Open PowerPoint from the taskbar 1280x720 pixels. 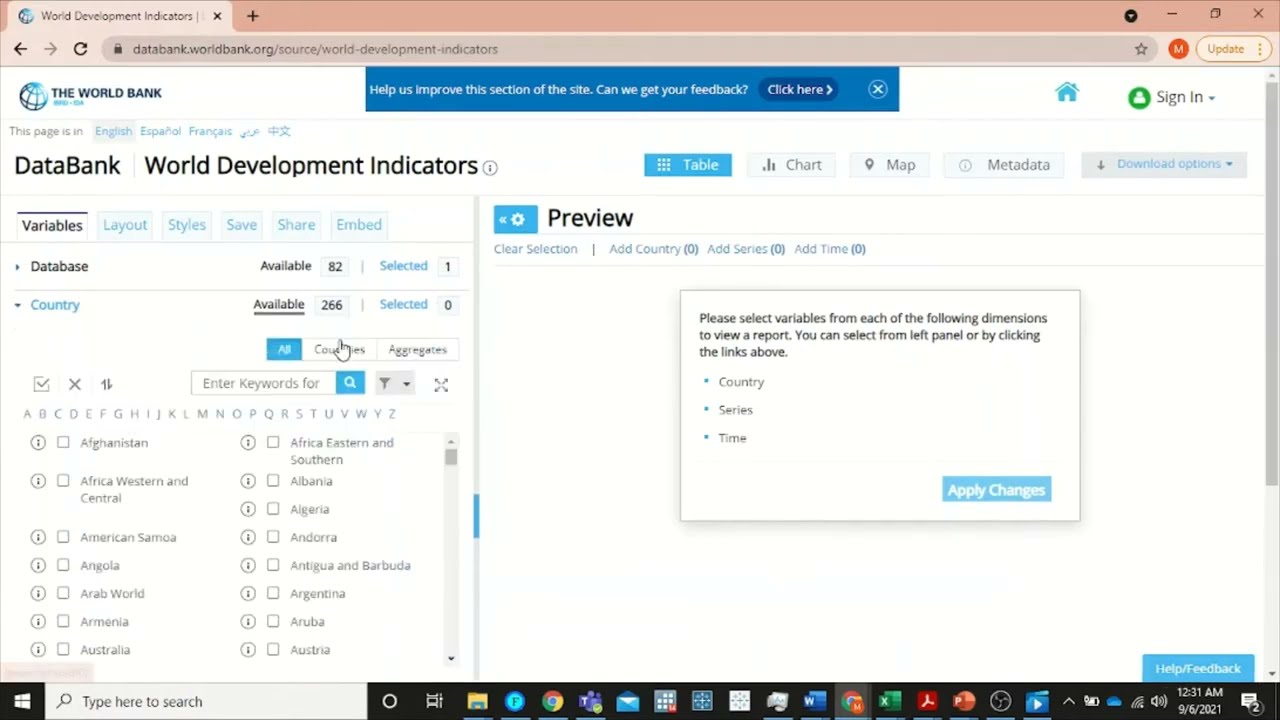point(964,701)
